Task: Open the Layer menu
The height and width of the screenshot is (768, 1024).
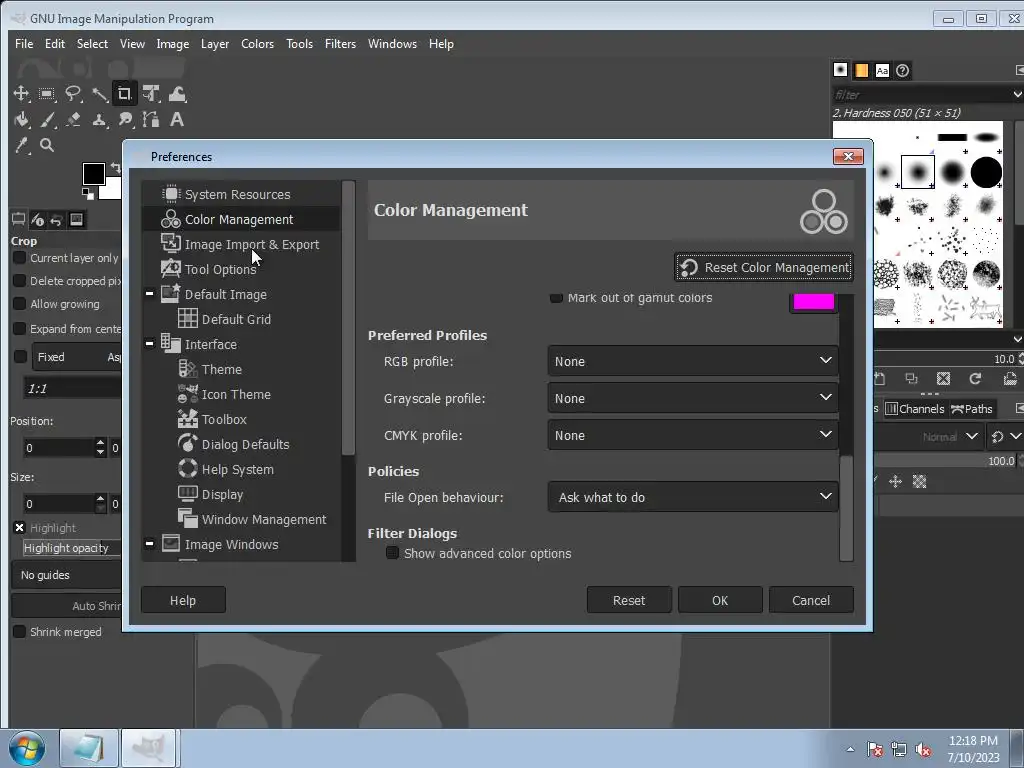Action: pos(215,44)
